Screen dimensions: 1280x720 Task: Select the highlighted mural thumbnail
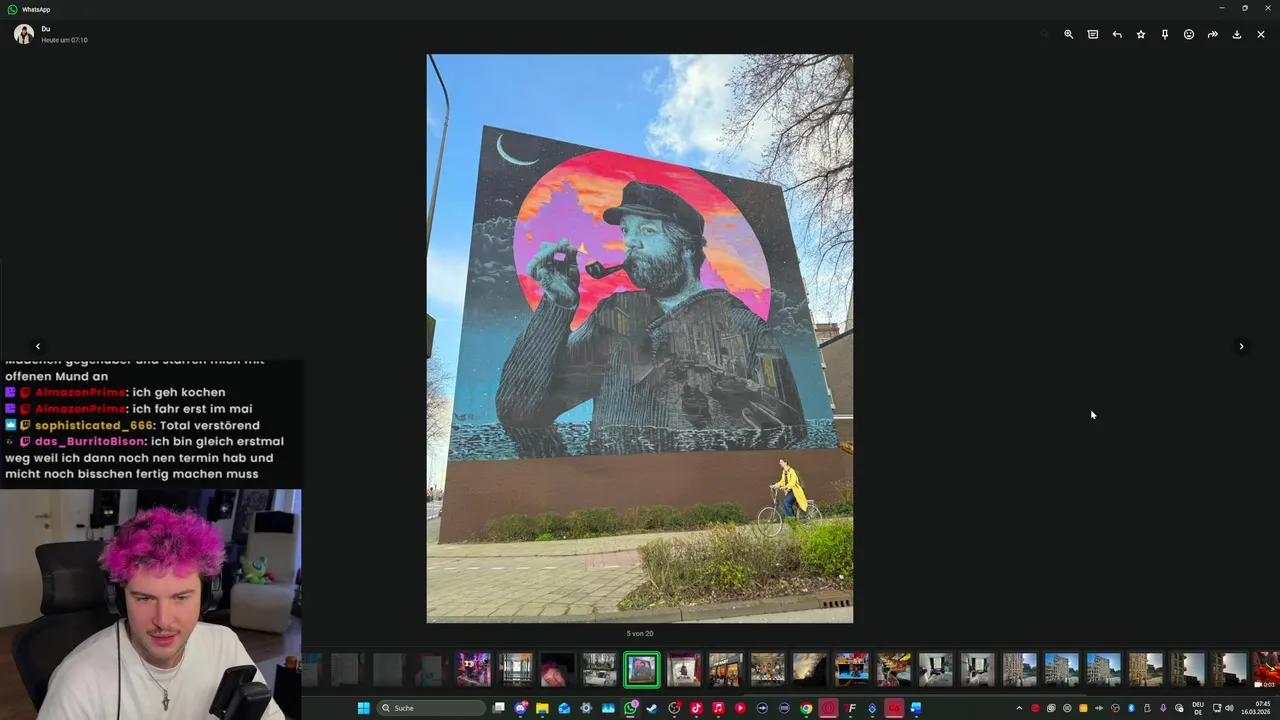642,670
